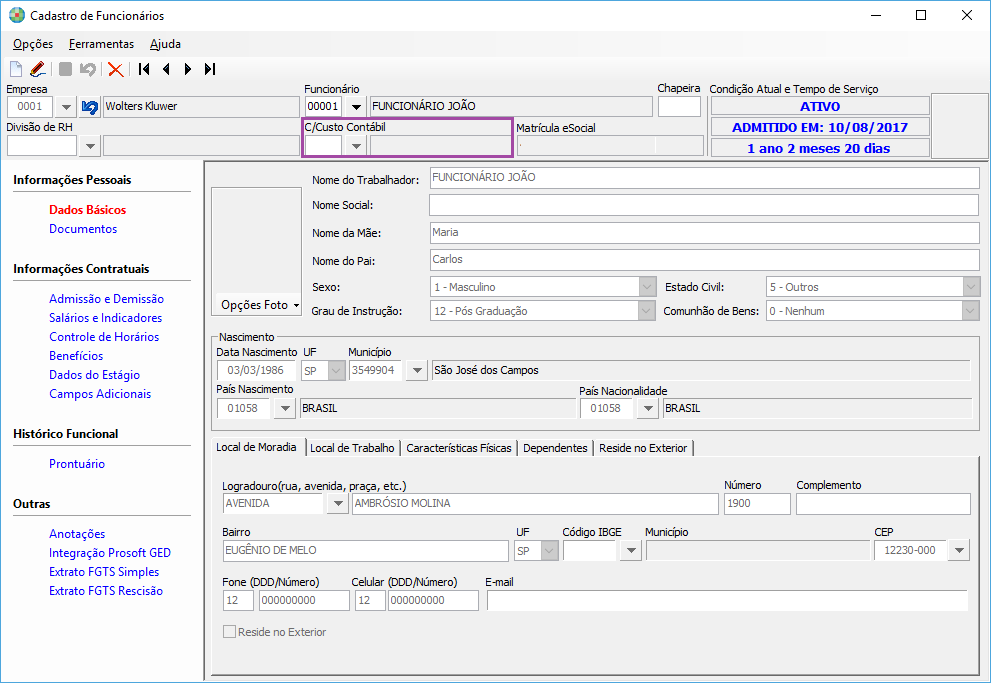Open the Funcionário code dropdown
This screenshot has height=683, width=991.
click(x=356, y=107)
